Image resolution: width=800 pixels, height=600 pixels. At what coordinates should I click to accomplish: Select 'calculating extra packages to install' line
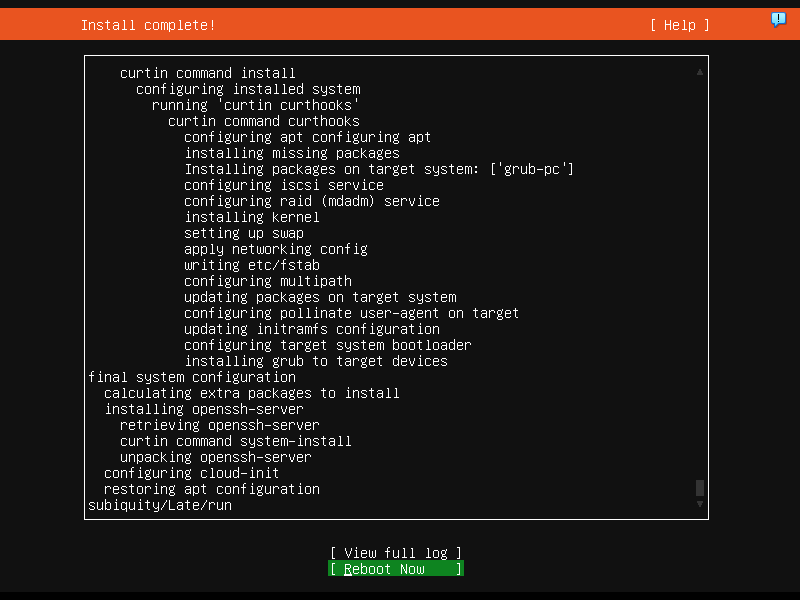(x=252, y=393)
